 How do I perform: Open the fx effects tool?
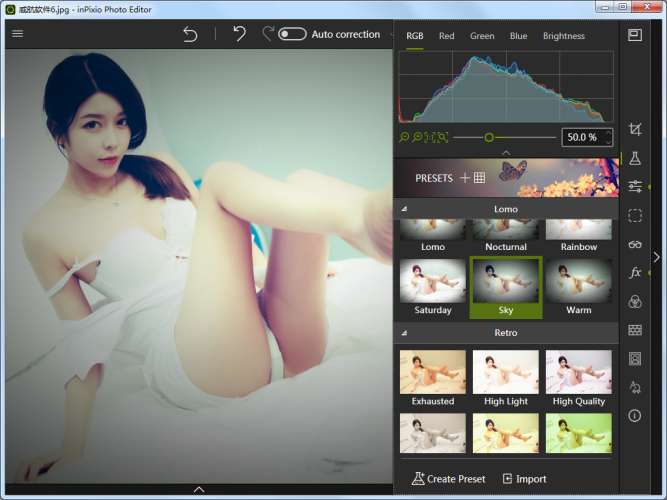pos(634,273)
